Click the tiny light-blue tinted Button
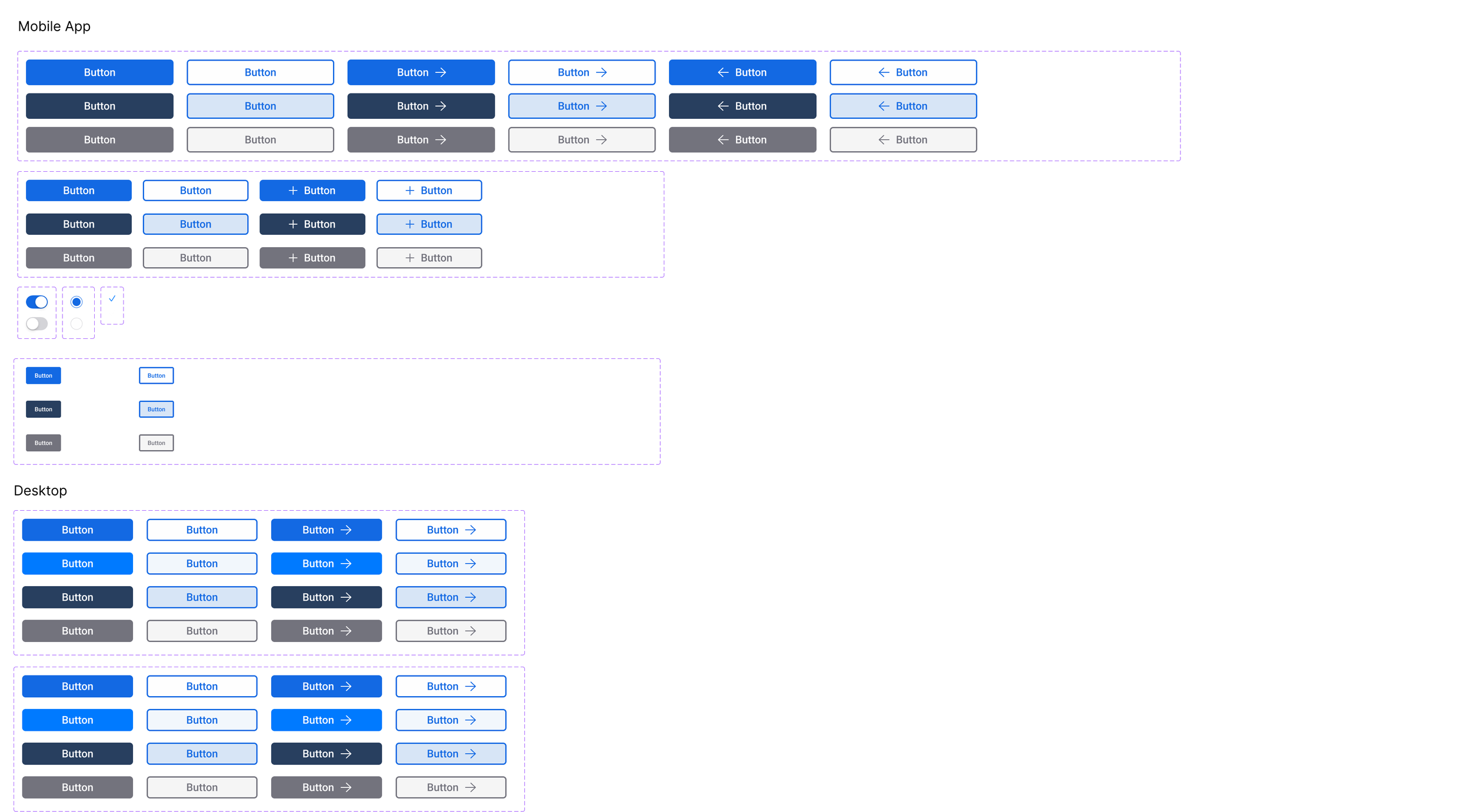 click(157, 409)
